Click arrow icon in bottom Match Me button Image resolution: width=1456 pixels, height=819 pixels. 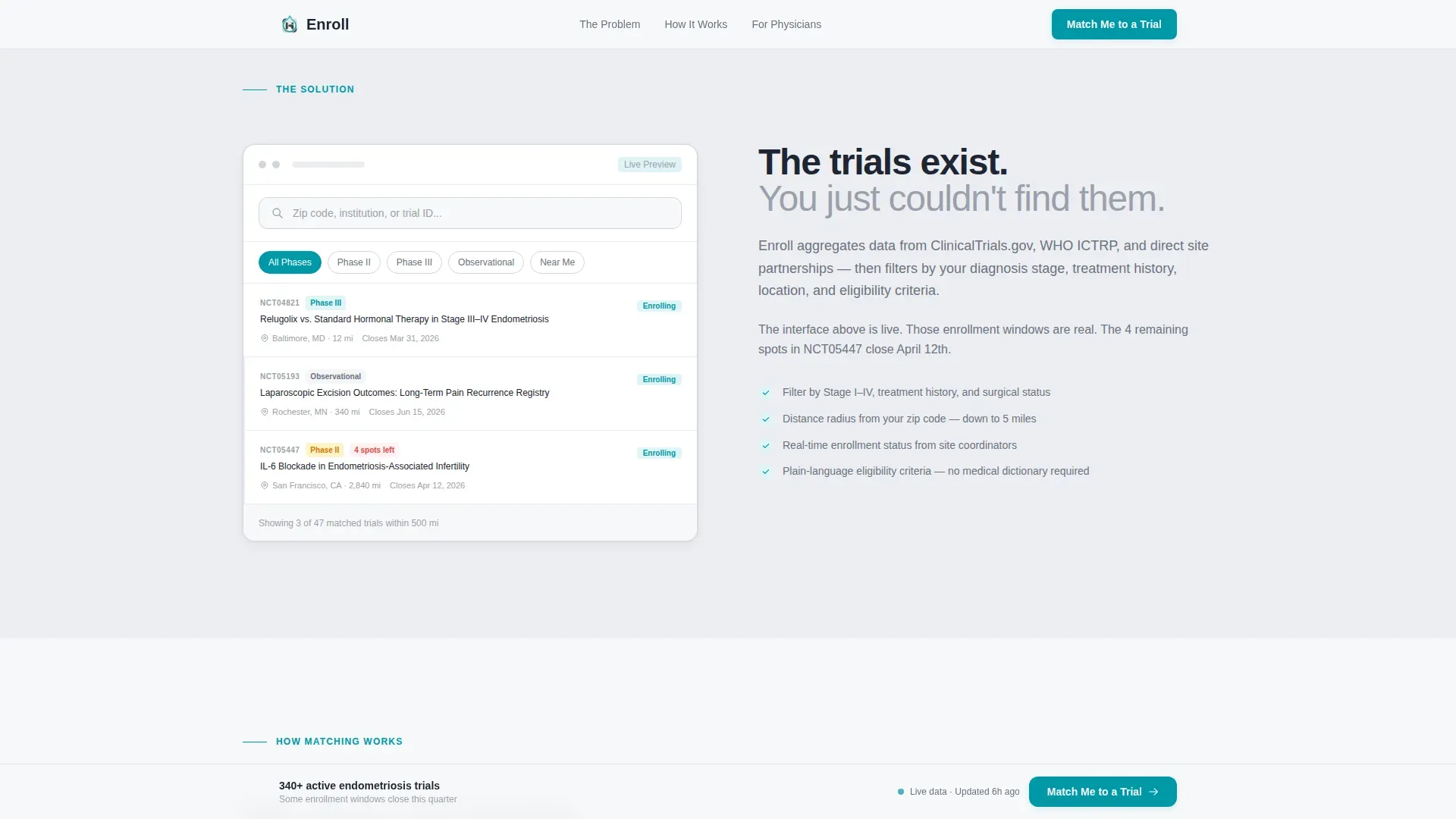[x=1153, y=792]
